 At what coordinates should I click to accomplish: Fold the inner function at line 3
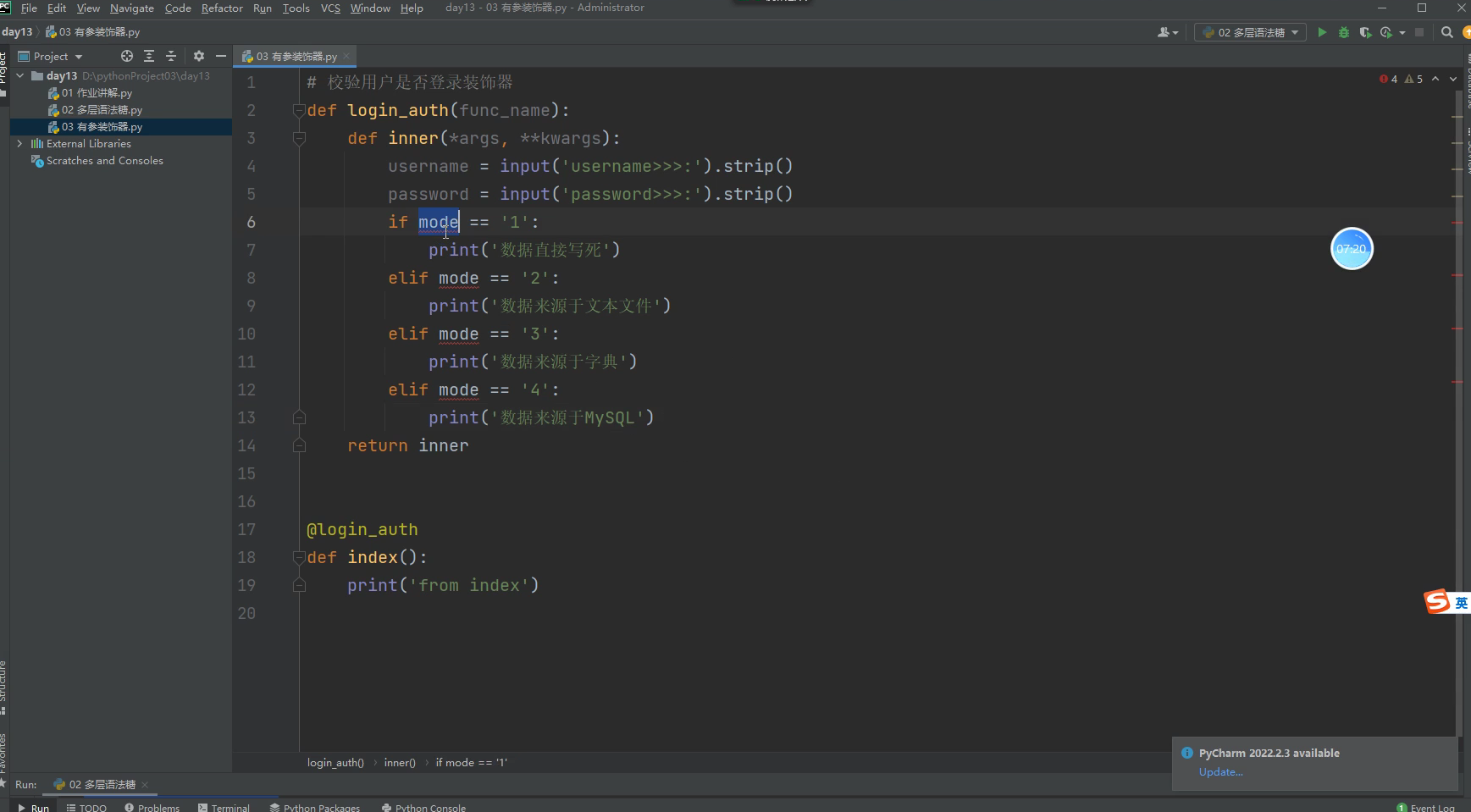coord(299,138)
